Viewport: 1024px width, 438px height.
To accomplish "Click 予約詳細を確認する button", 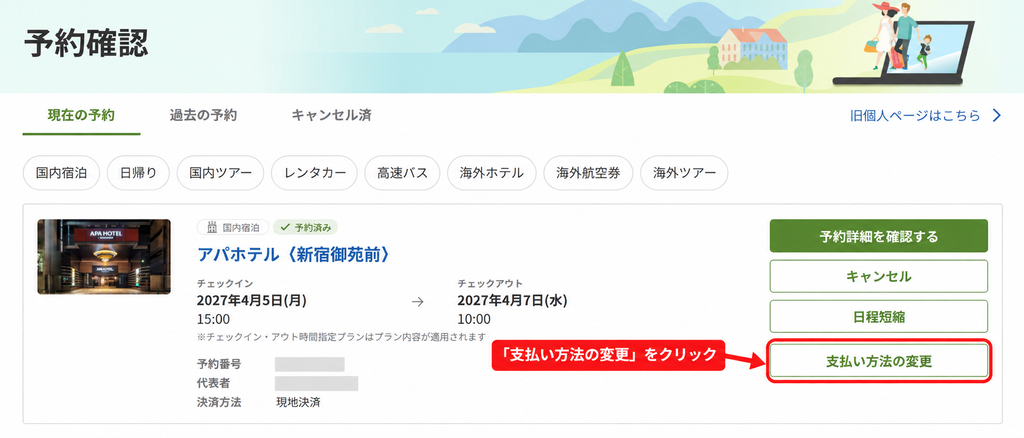I will (878, 236).
